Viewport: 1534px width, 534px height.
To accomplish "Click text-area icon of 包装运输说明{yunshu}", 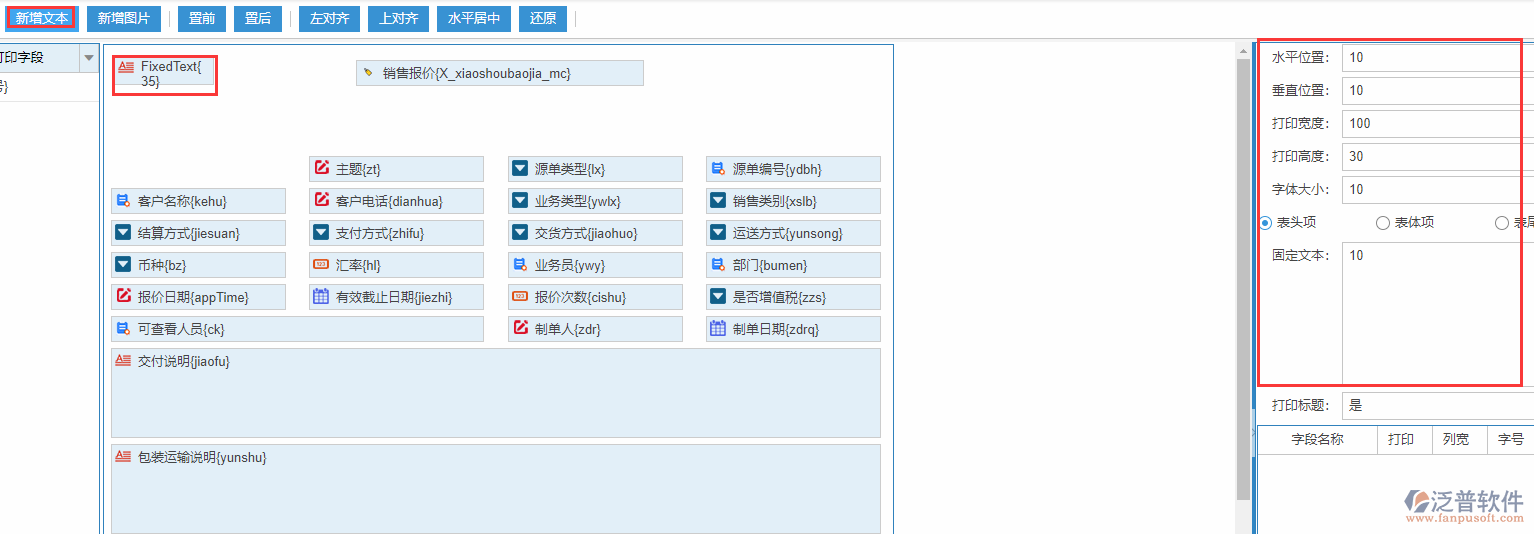I will (123, 456).
